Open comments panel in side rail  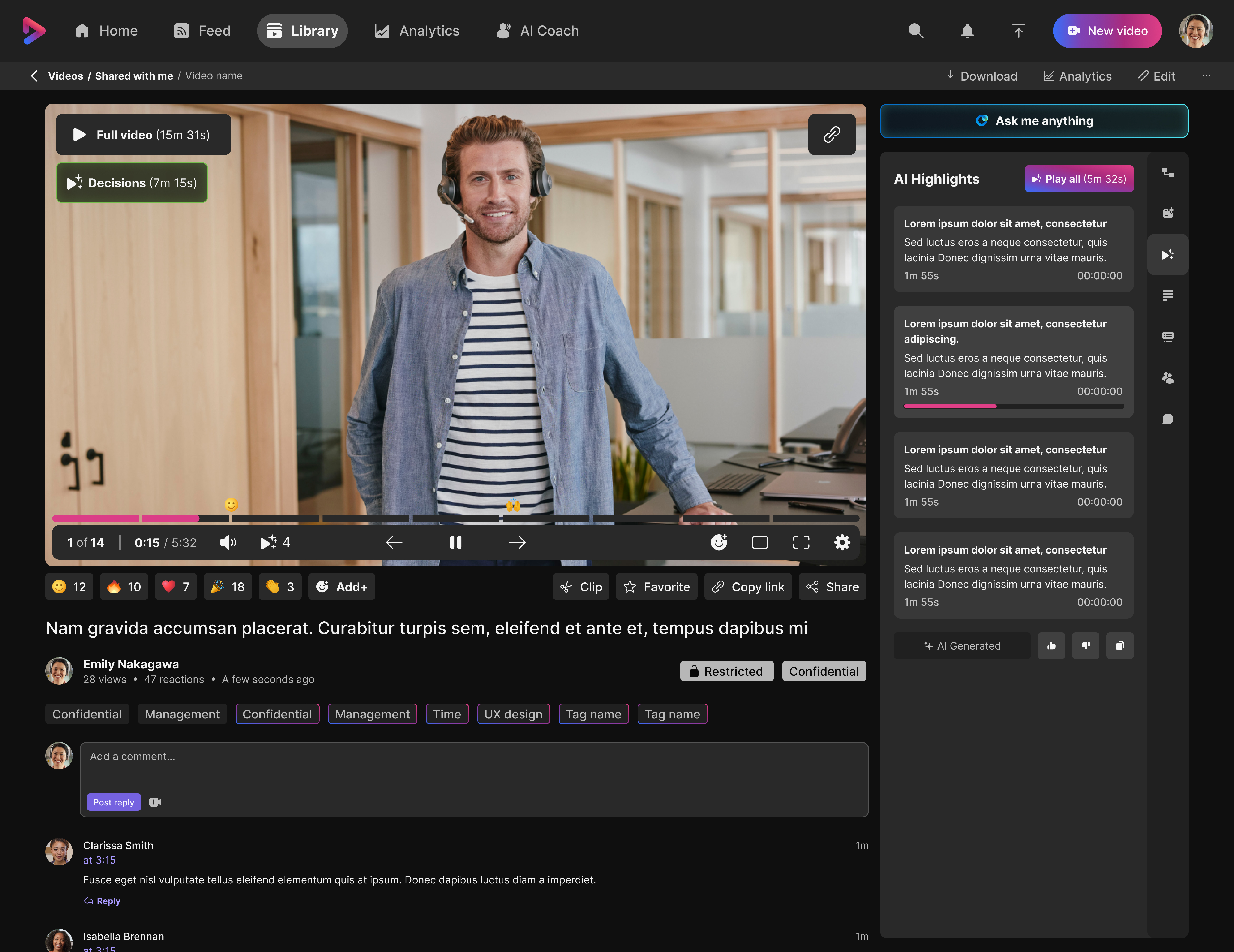(1168, 419)
